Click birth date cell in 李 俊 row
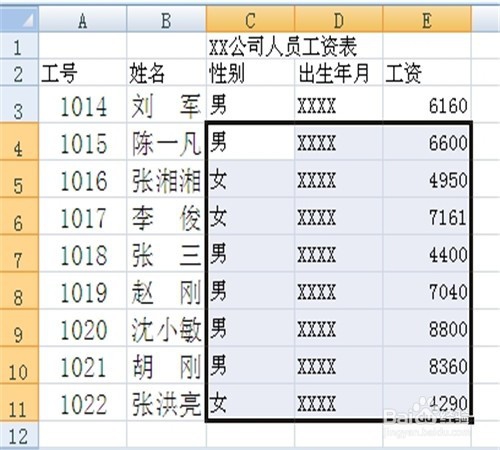This screenshot has width=500, height=450. (x=339, y=216)
